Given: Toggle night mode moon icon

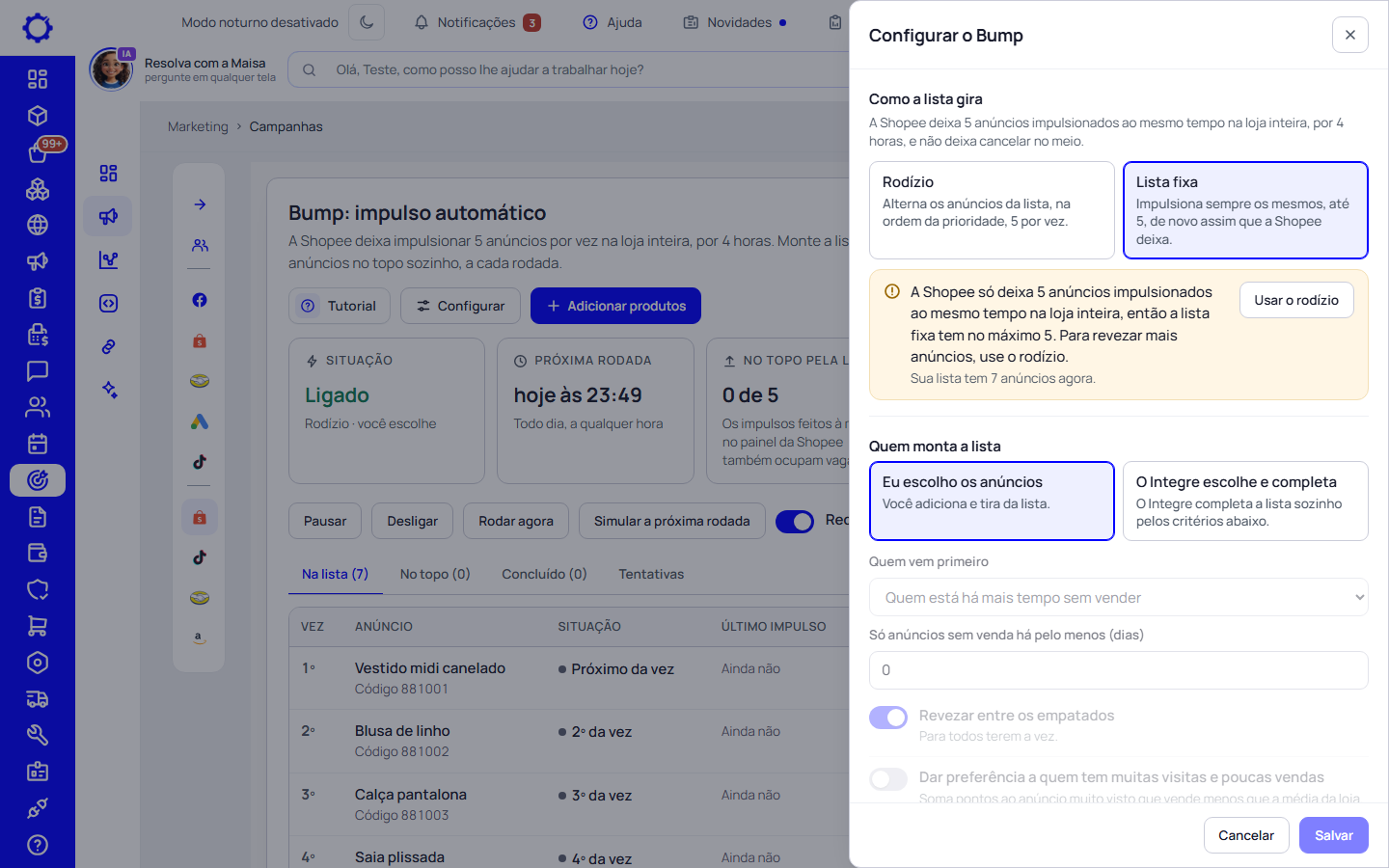Looking at the screenshot, I should [x=367, y=22].
